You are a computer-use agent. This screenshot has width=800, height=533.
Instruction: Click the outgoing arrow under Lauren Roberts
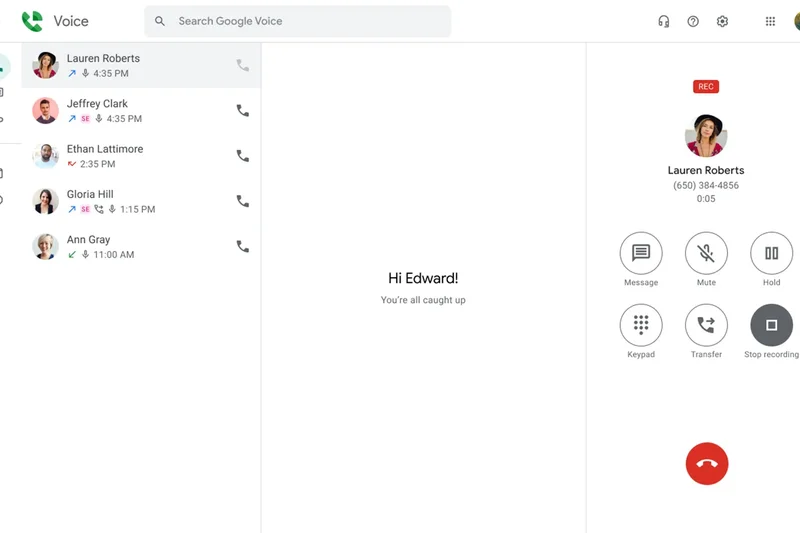[x=72, y=73]
